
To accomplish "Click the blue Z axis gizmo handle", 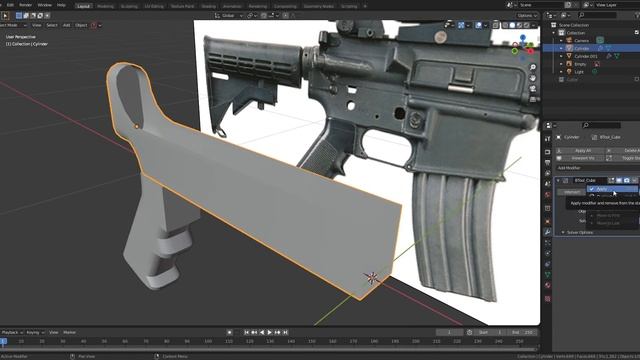I will point(523,38).
